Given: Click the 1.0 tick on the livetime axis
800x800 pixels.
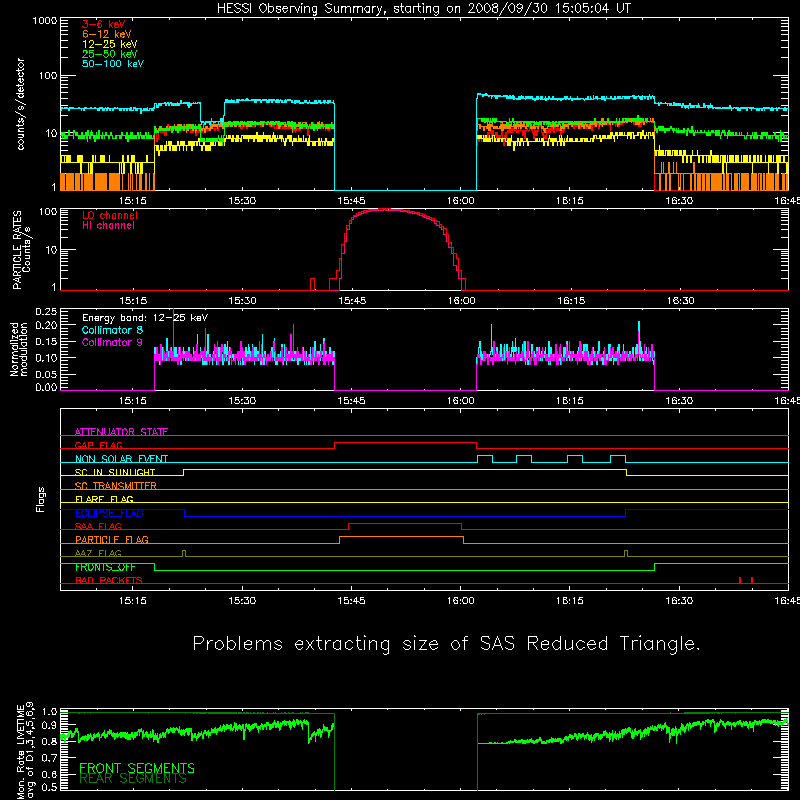Looking at the screenshot, I should 50,711.
